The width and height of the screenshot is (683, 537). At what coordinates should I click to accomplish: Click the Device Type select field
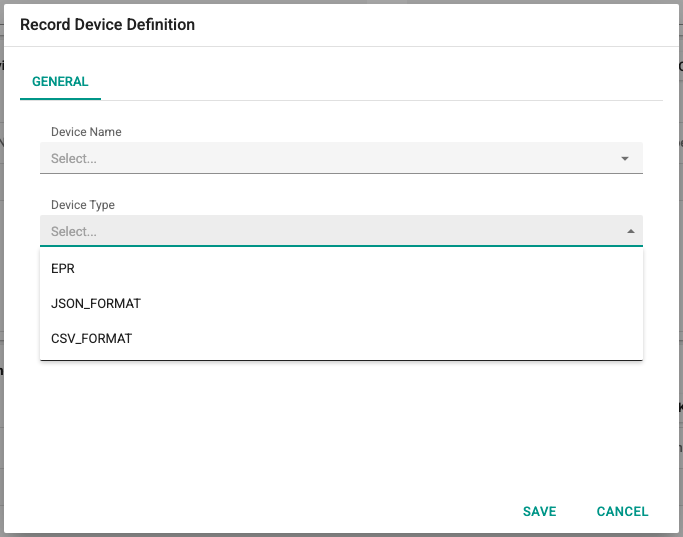341,231
